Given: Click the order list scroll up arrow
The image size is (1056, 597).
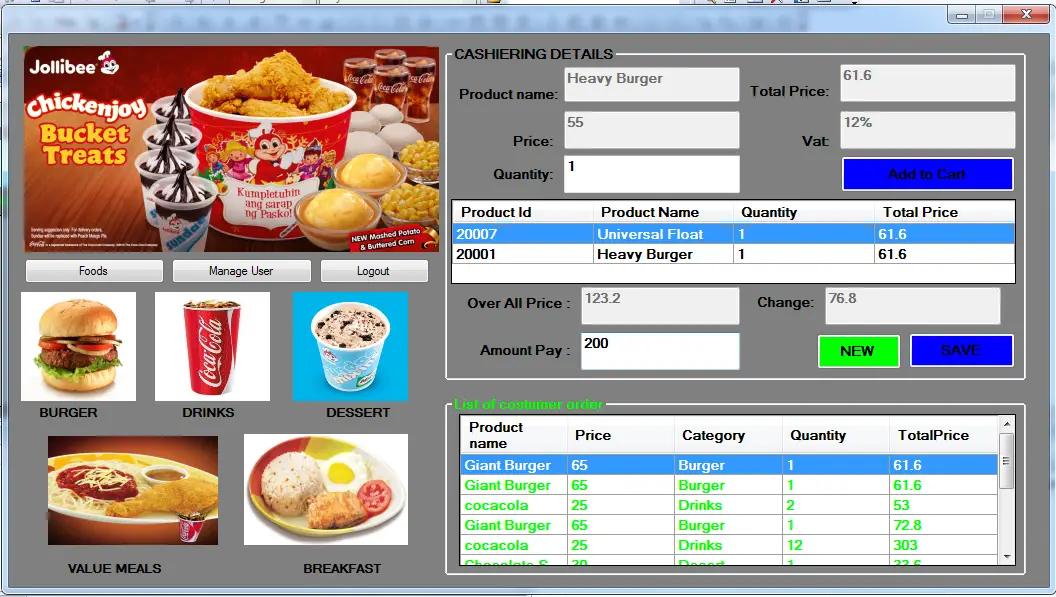Looking at the screenshot, I should pyautogui.click(x=1007, y=424).
